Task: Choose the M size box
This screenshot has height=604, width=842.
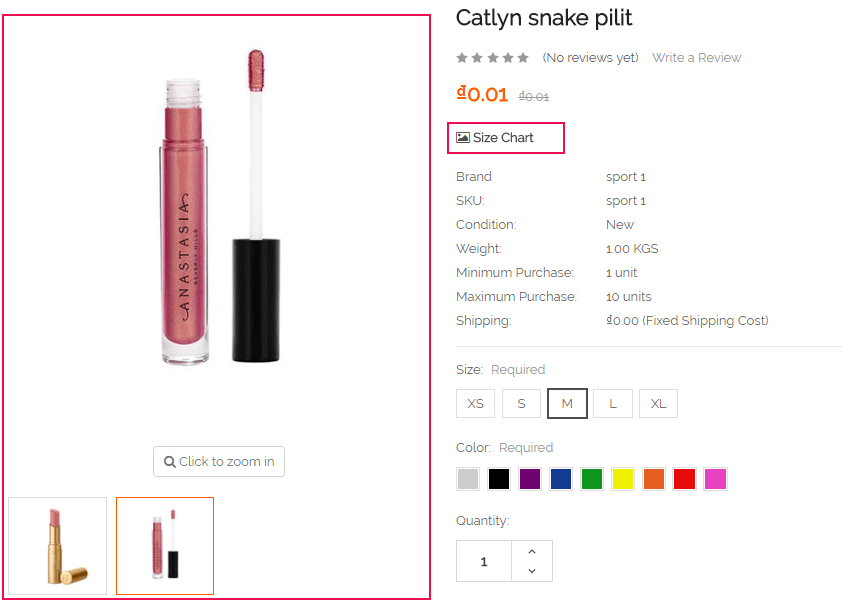Action: [x=567, y=404]
